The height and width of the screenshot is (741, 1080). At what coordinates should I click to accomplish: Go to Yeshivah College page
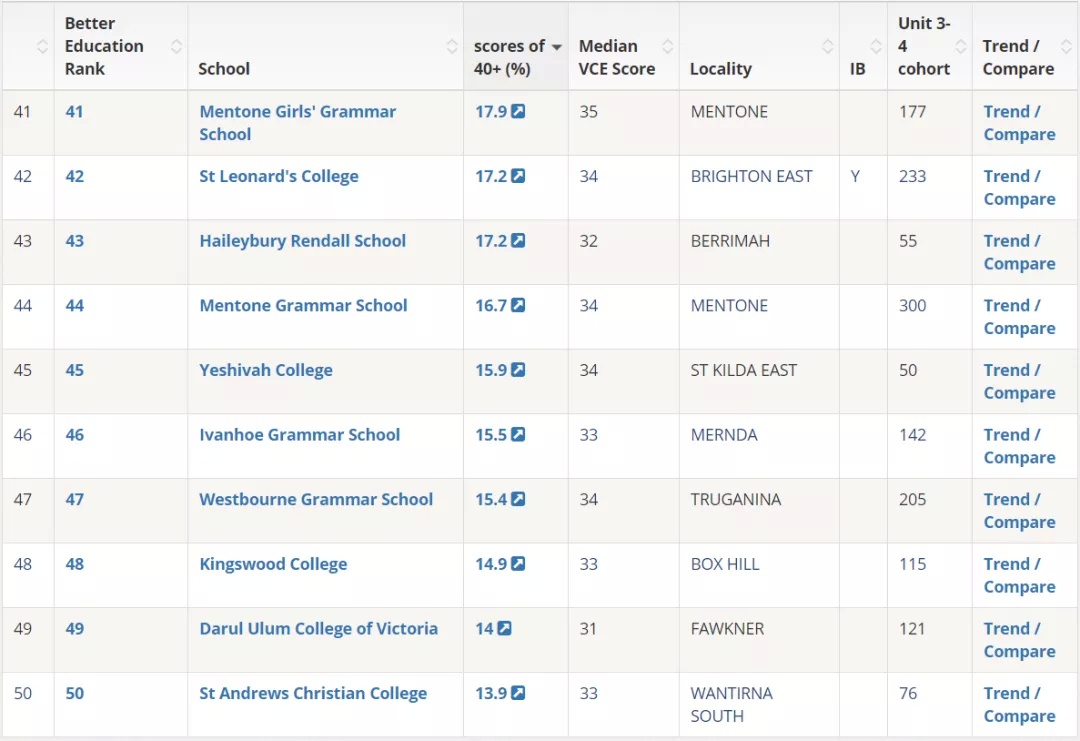[266, 370]
